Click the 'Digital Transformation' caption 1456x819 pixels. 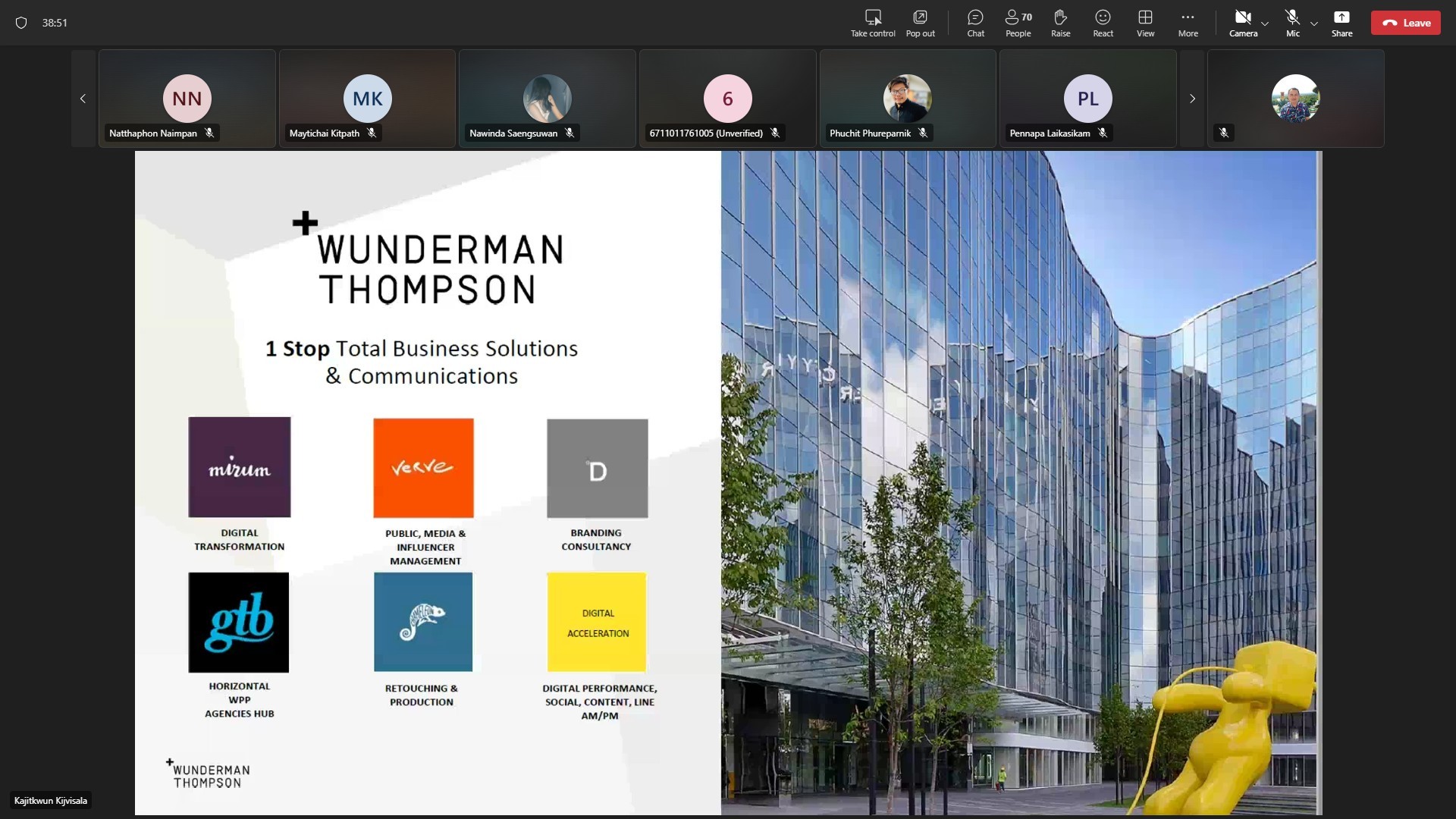[240, 540]
